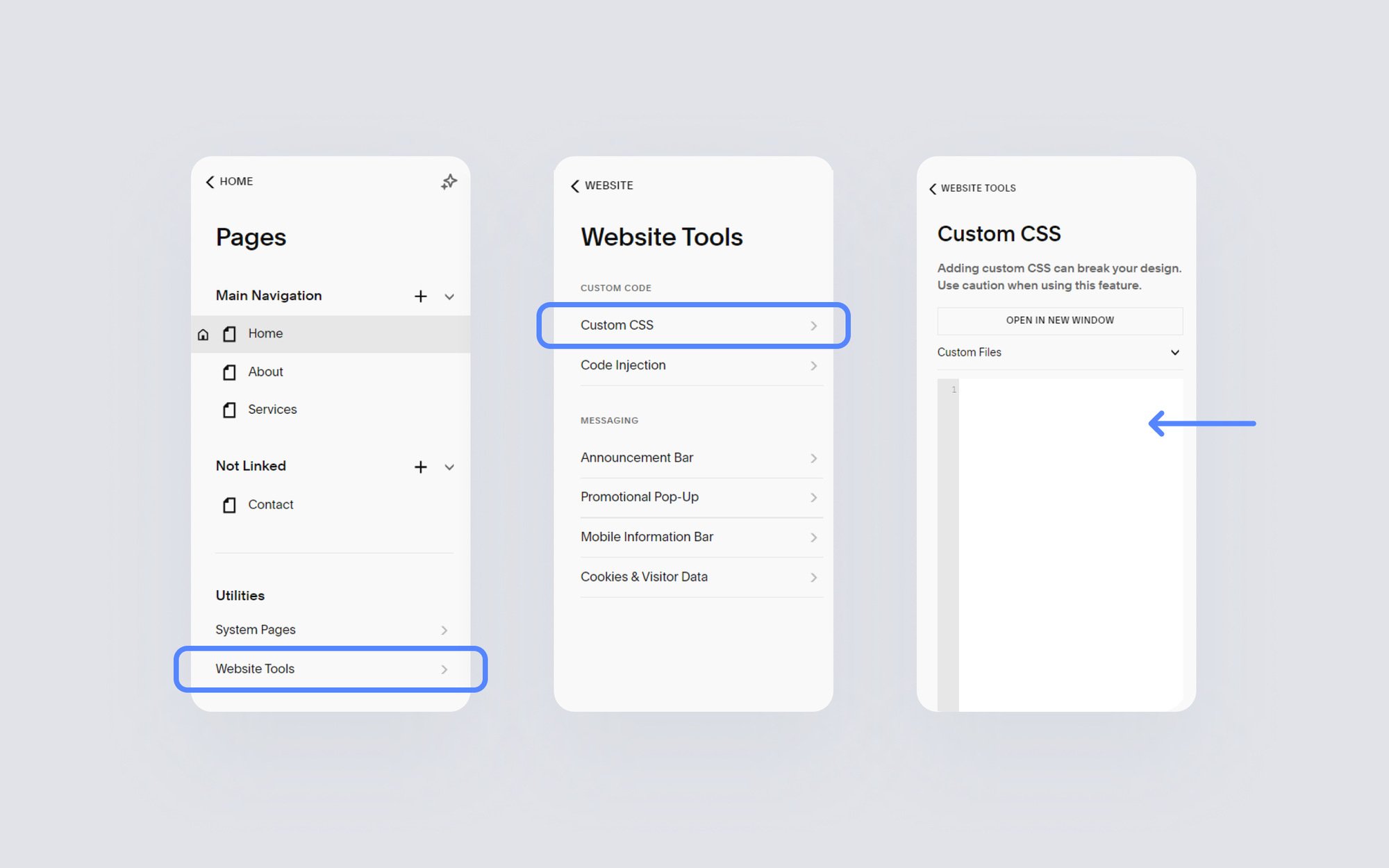Open the Mobile Information Bar settings
This screenshot has height=868, width=1389.
coord(701,537)
